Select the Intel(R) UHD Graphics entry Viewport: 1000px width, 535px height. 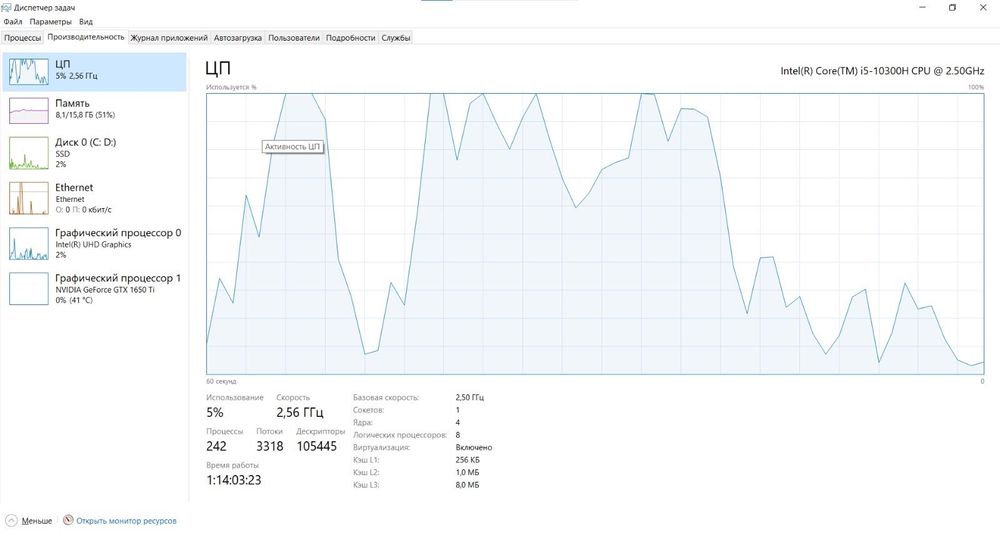94,244
